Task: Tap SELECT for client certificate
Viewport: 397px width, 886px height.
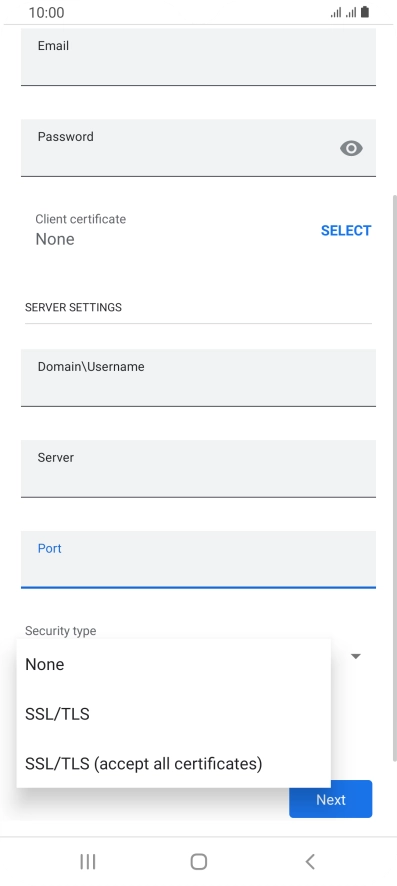Action: [x=346, y=231]
